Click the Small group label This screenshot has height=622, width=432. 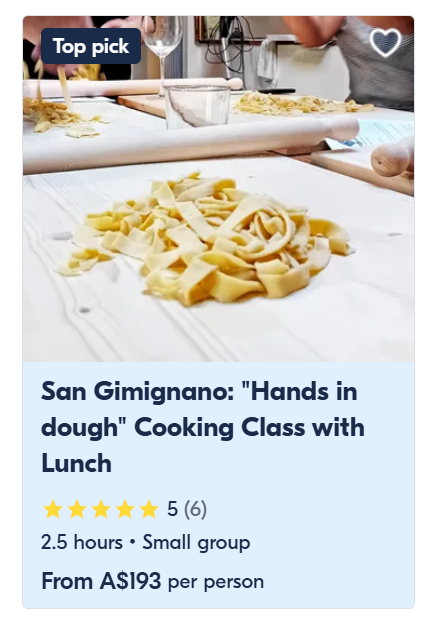point(196,543)
